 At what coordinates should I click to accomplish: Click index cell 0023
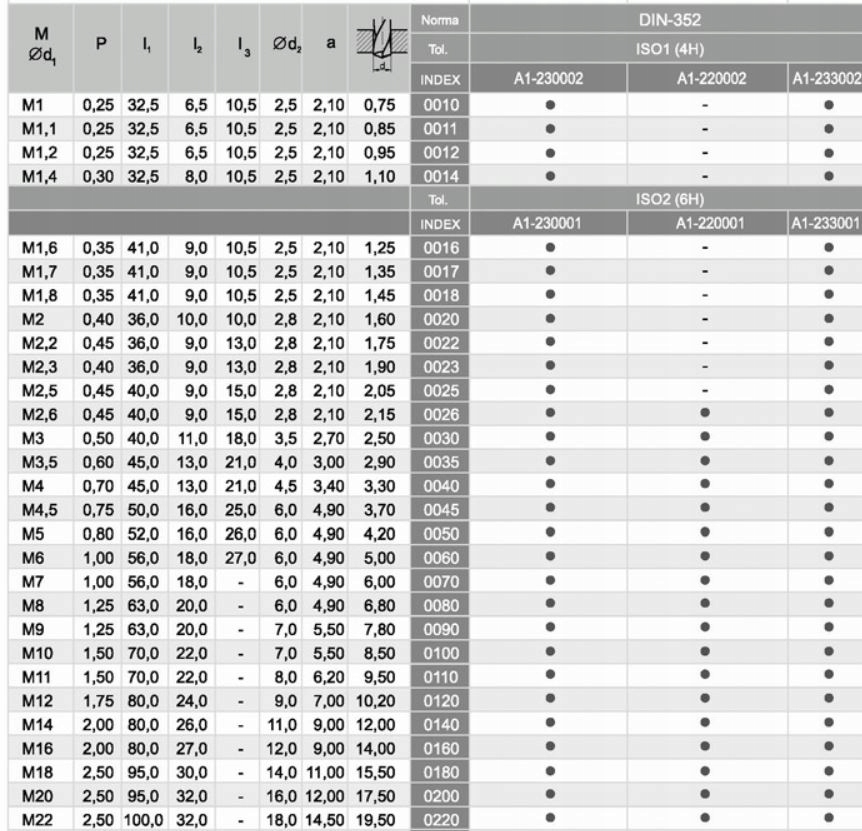coord(440,367)
